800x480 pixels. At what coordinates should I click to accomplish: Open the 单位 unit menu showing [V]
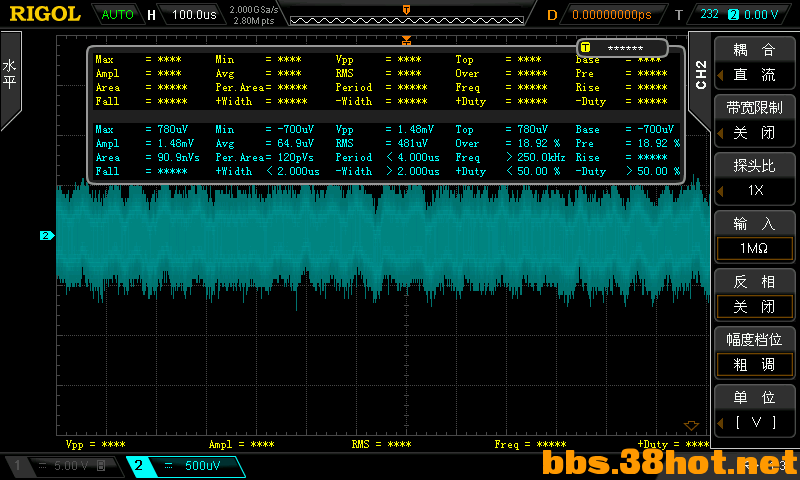pyautogui.click(x=754, y=410)
